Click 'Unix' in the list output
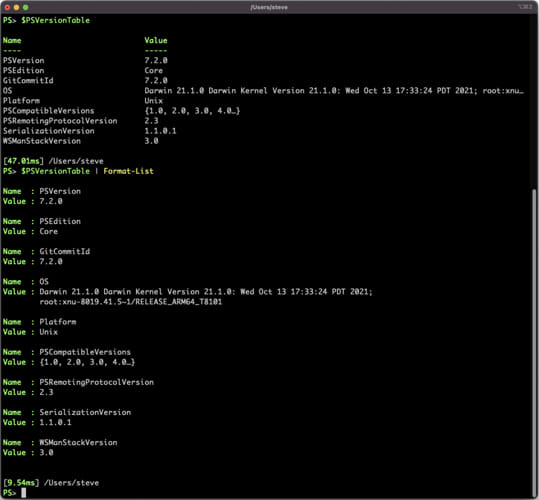 click(x=48, y=332)
